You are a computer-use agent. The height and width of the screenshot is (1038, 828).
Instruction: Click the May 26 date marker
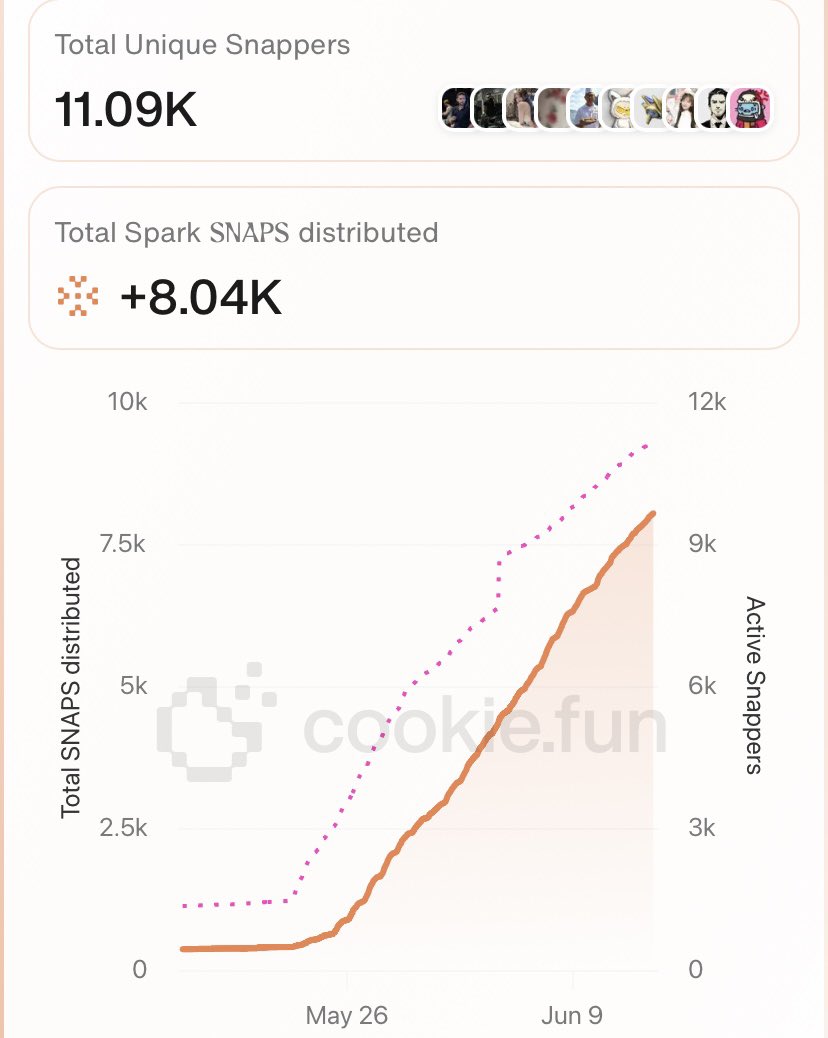point(346,1015)
